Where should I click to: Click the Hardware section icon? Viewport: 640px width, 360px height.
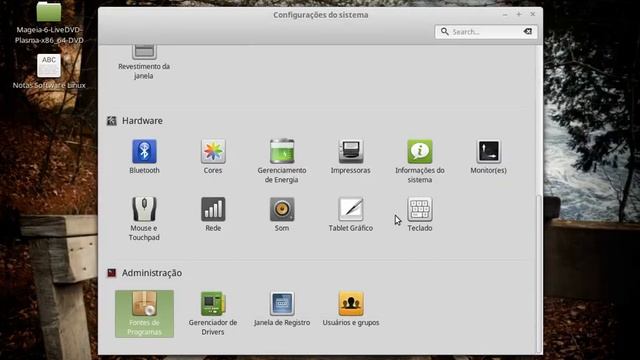[111, 121]
